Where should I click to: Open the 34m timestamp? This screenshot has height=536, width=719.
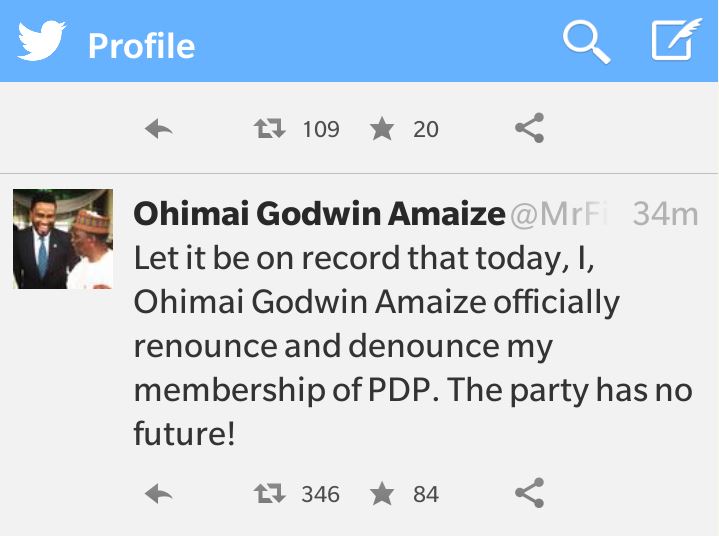(x=665, y=214)
